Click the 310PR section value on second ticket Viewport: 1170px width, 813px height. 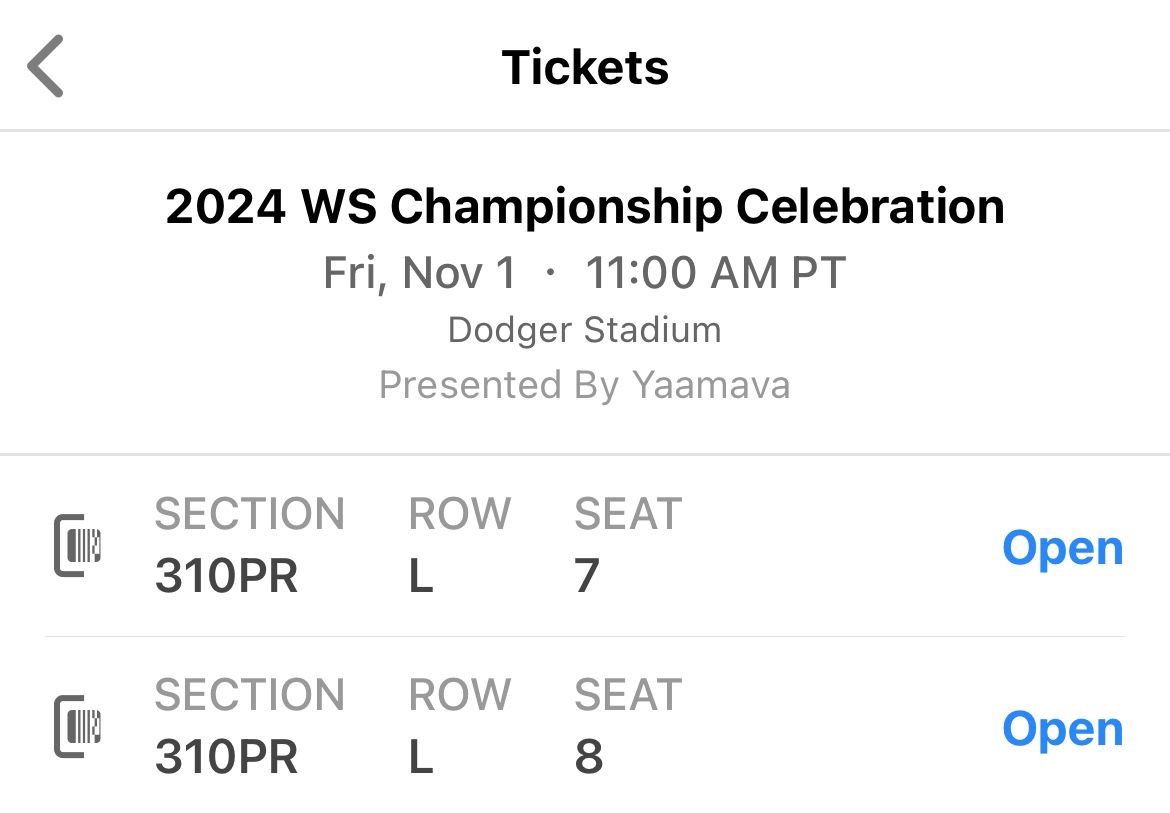click(x=226, y=757)
